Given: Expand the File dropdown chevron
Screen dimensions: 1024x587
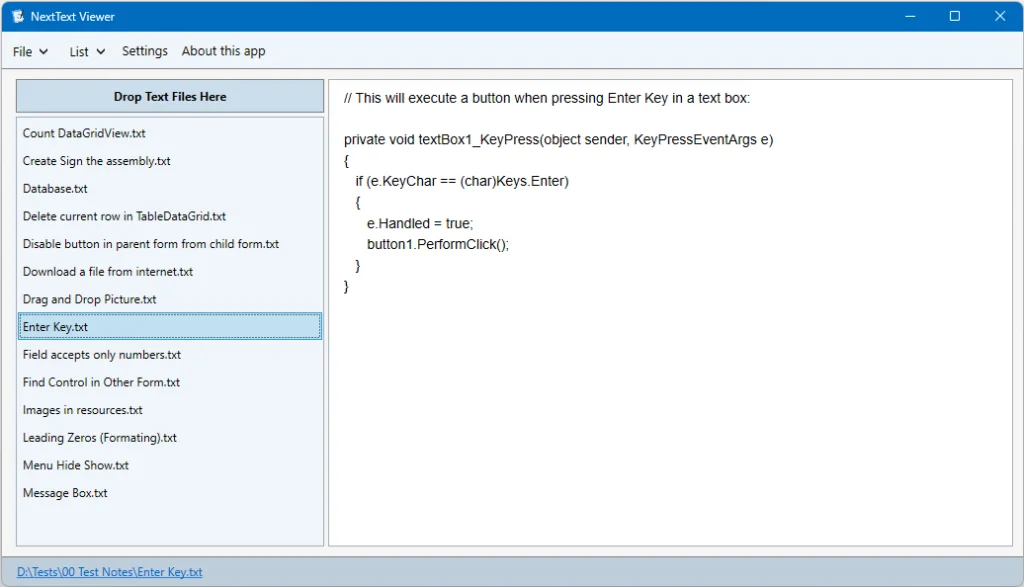Looking at the screenshot, I should (x=43, y=52).
